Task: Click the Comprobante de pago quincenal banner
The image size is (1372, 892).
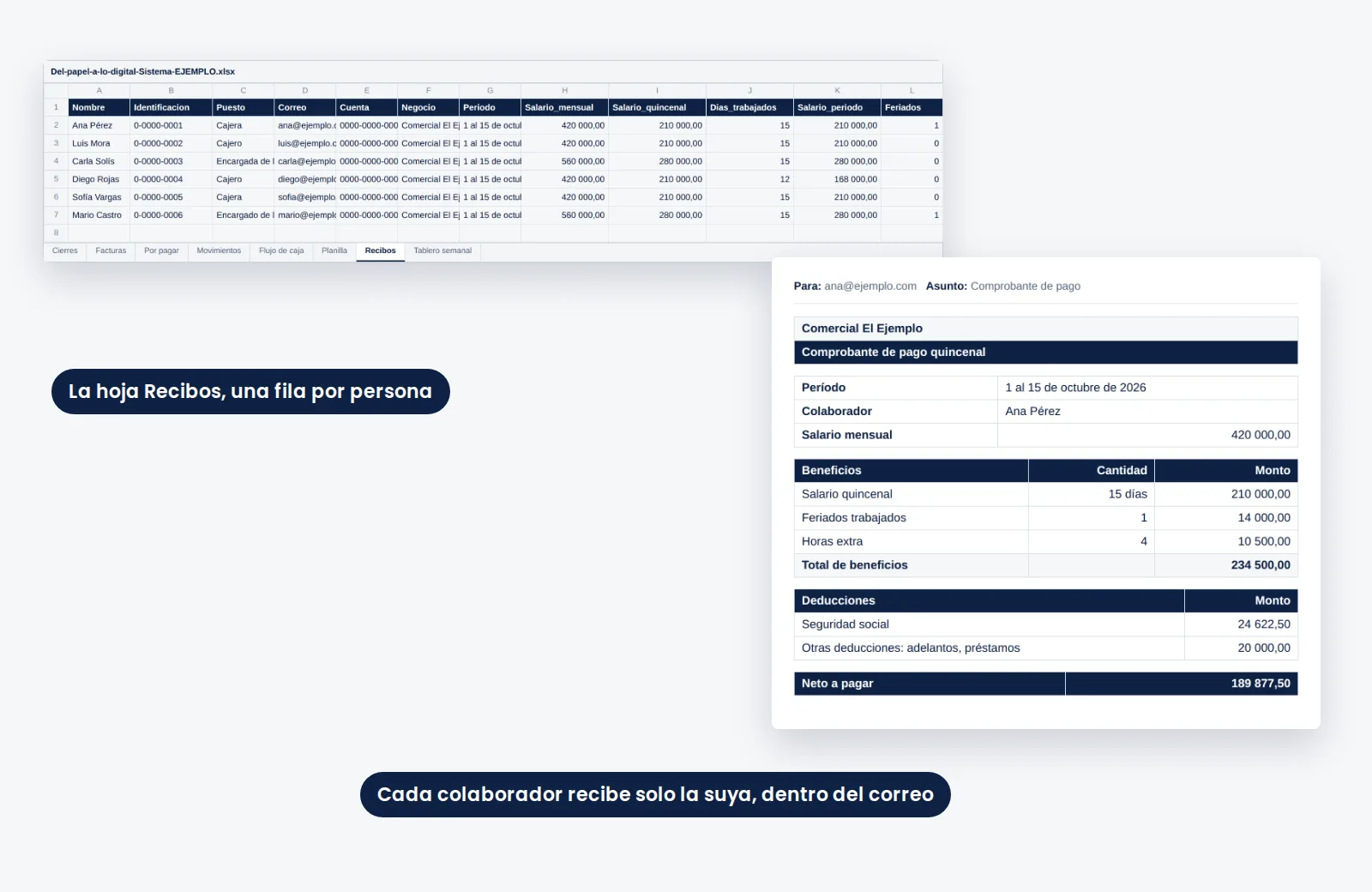Action: [1045, 353]
